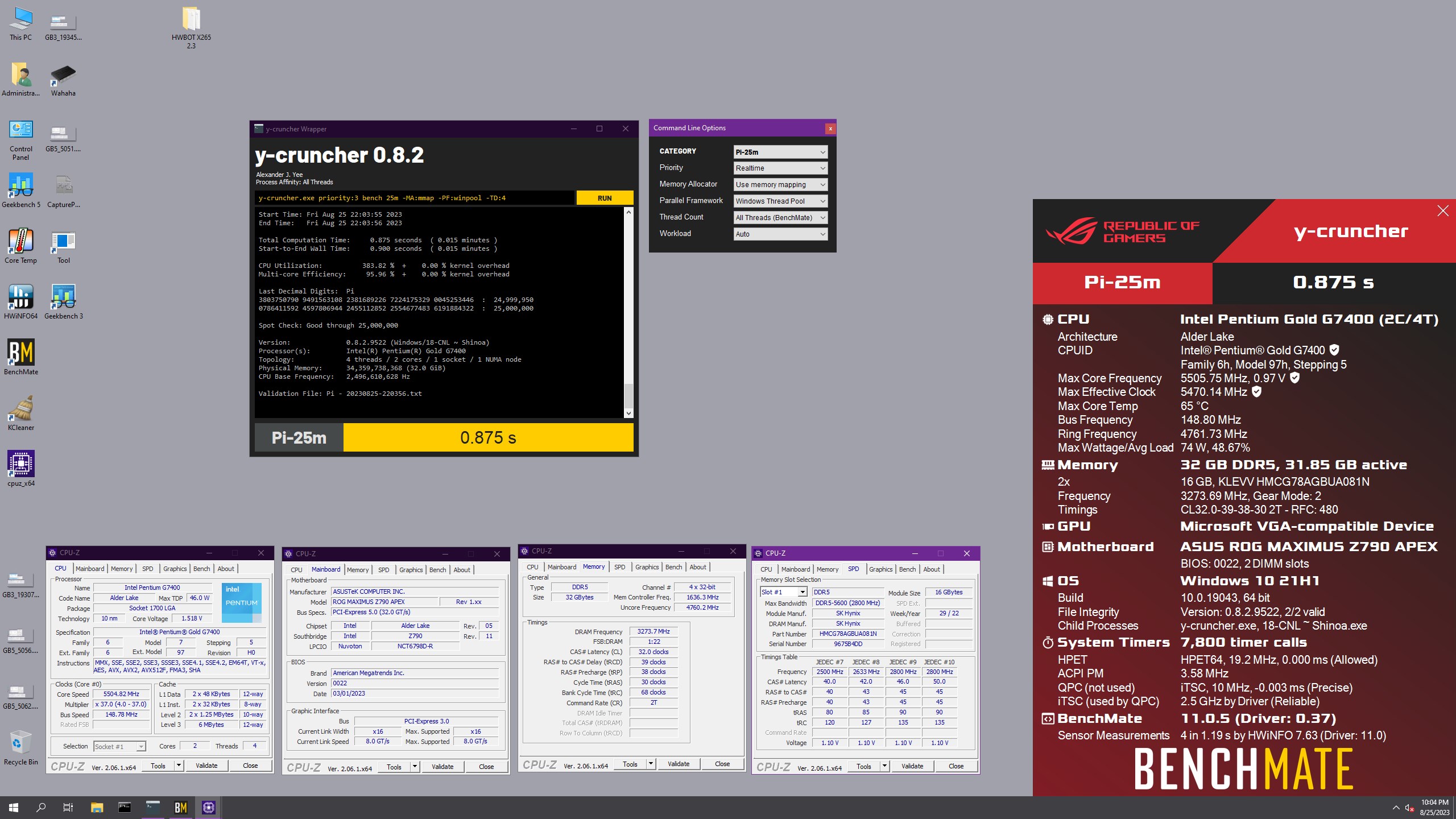Show hidden system tray icons
The image size is (1456, 819).
[x=1396, y=808]
